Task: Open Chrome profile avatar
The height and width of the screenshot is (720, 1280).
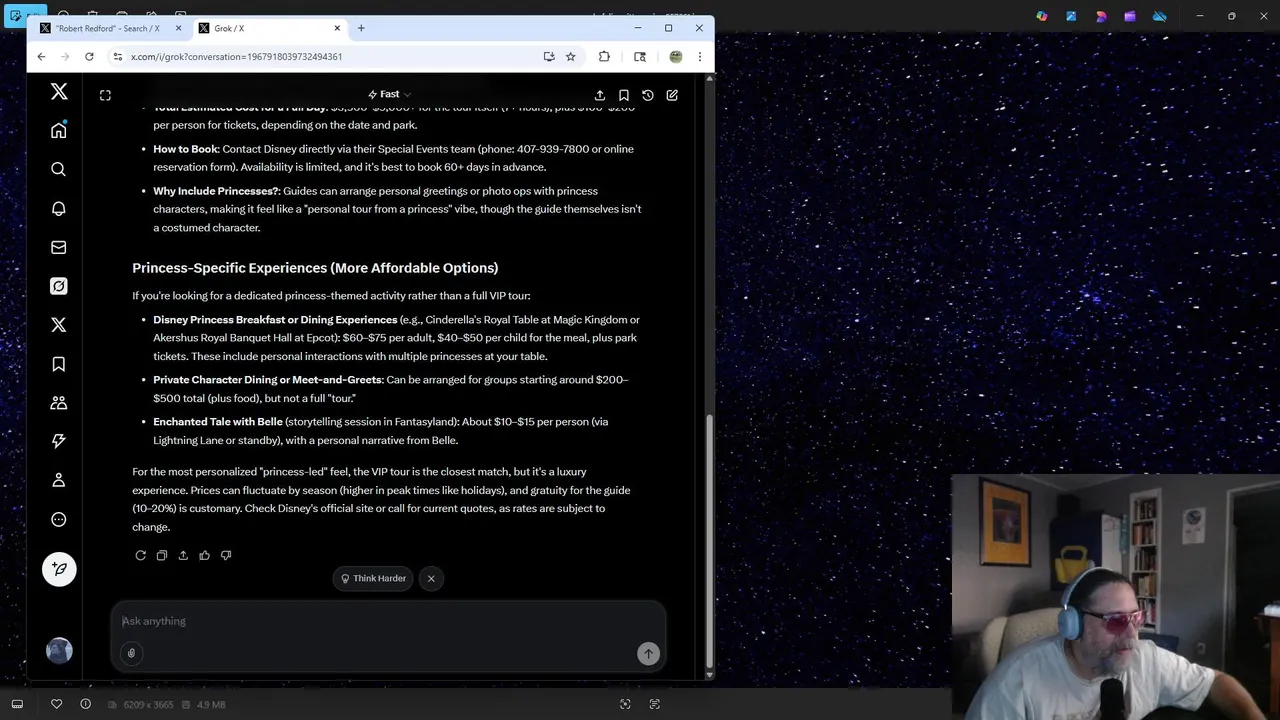Action: click(x=676, y=57)
